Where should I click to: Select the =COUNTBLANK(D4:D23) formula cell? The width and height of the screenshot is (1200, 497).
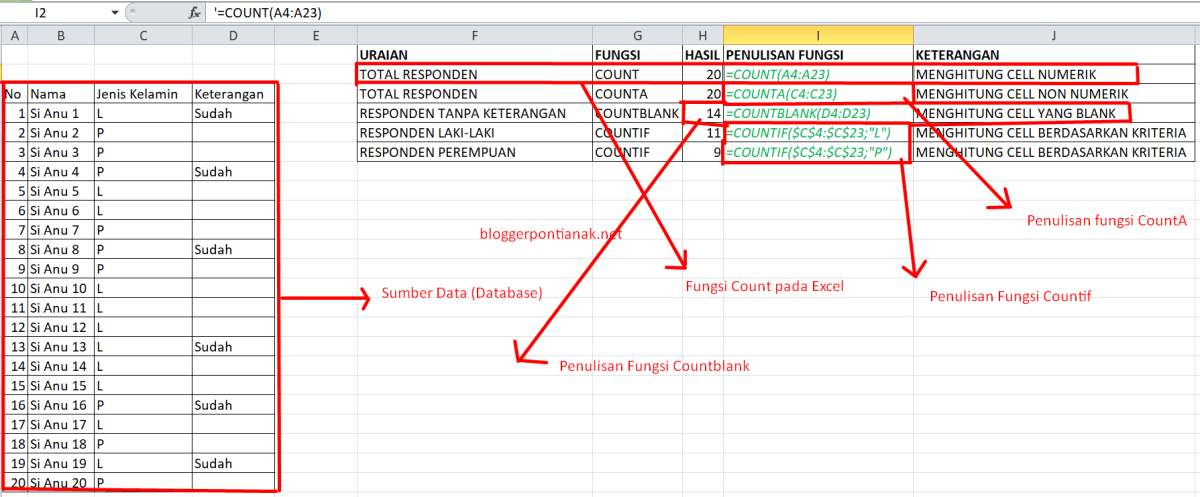817,113
